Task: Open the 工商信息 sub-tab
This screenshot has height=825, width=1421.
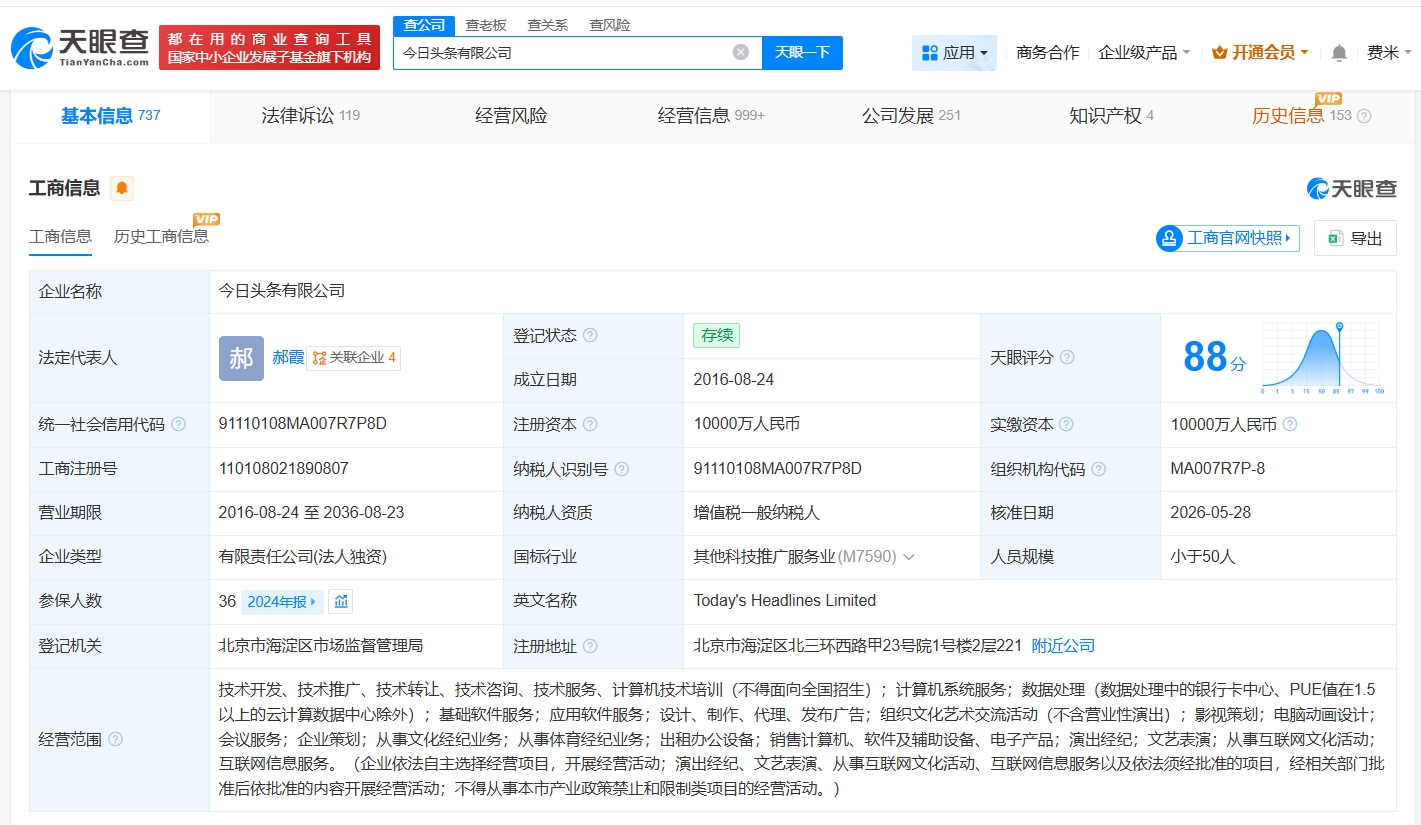Action: (x=60, y=237)
